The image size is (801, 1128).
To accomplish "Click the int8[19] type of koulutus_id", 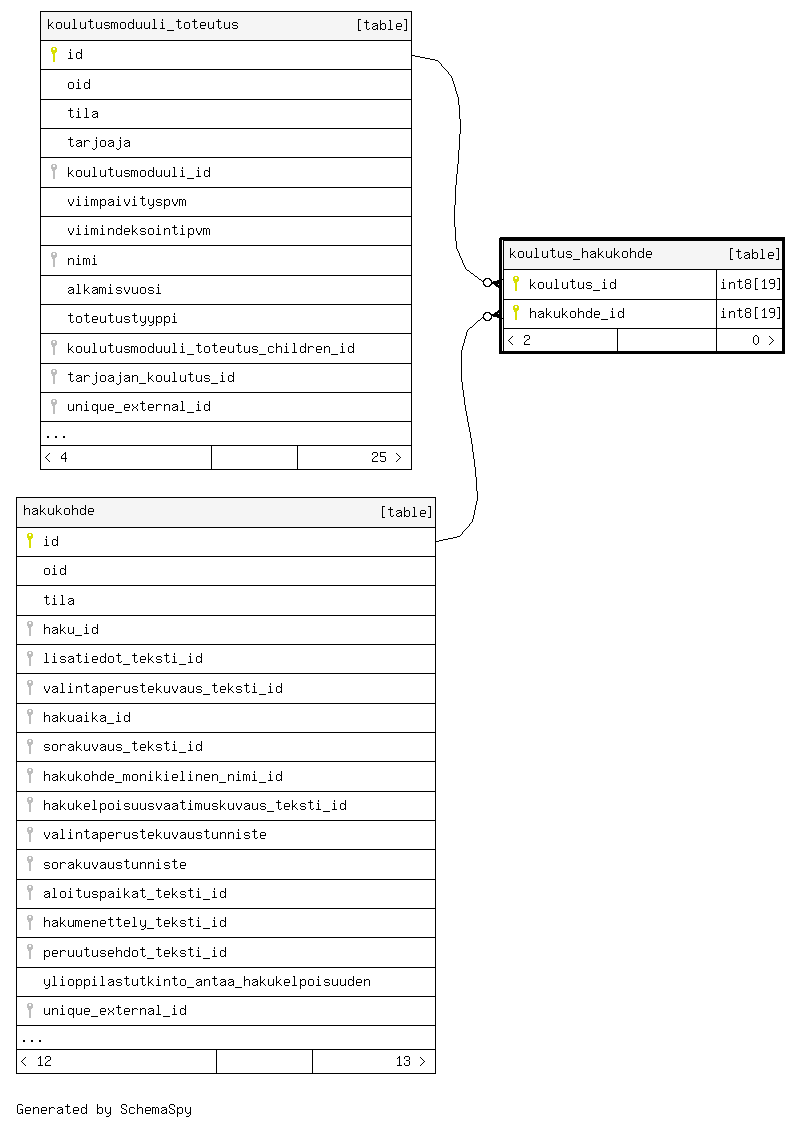I will (751, 284).
